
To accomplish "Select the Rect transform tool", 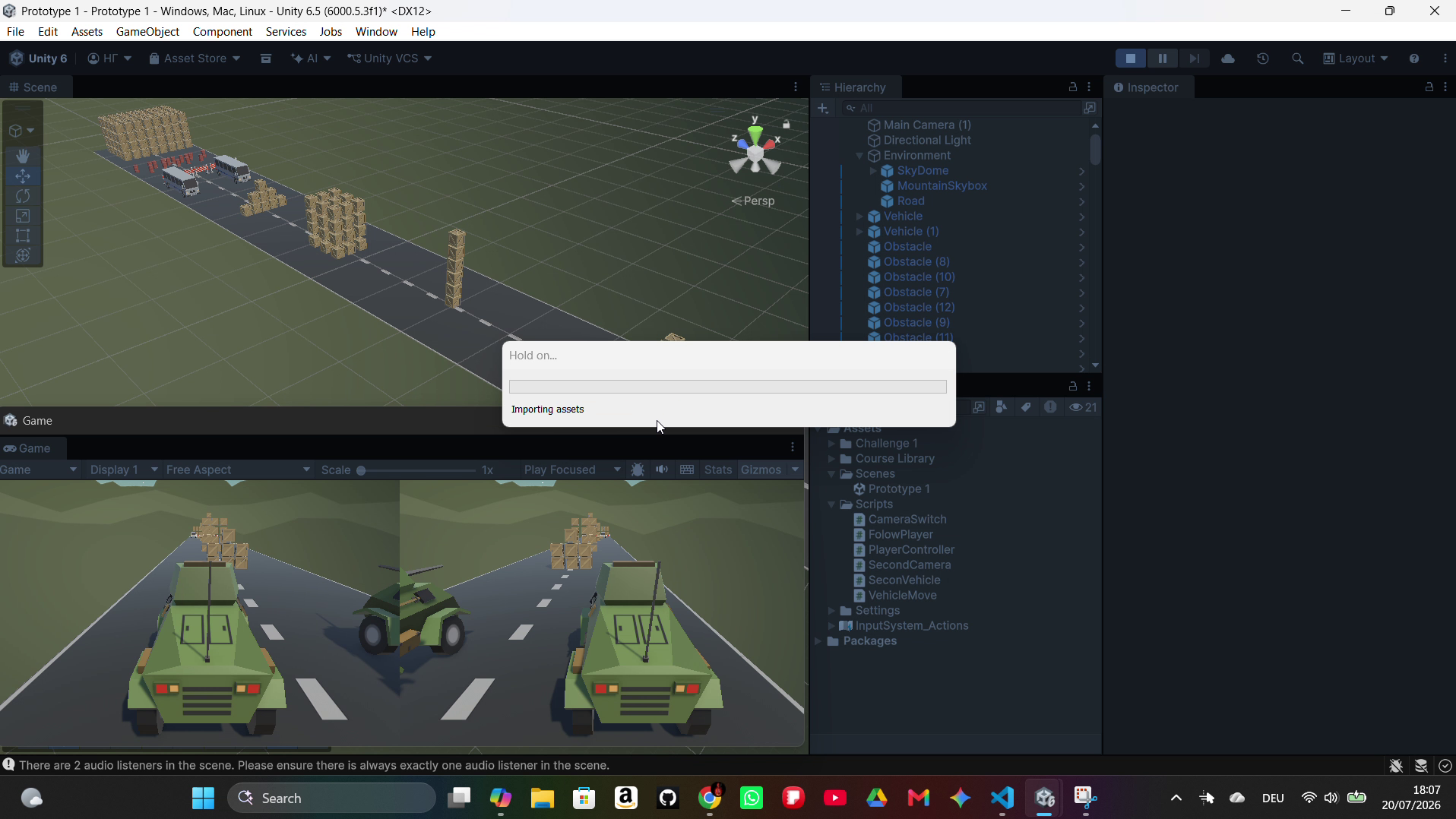I will point(23,236).
